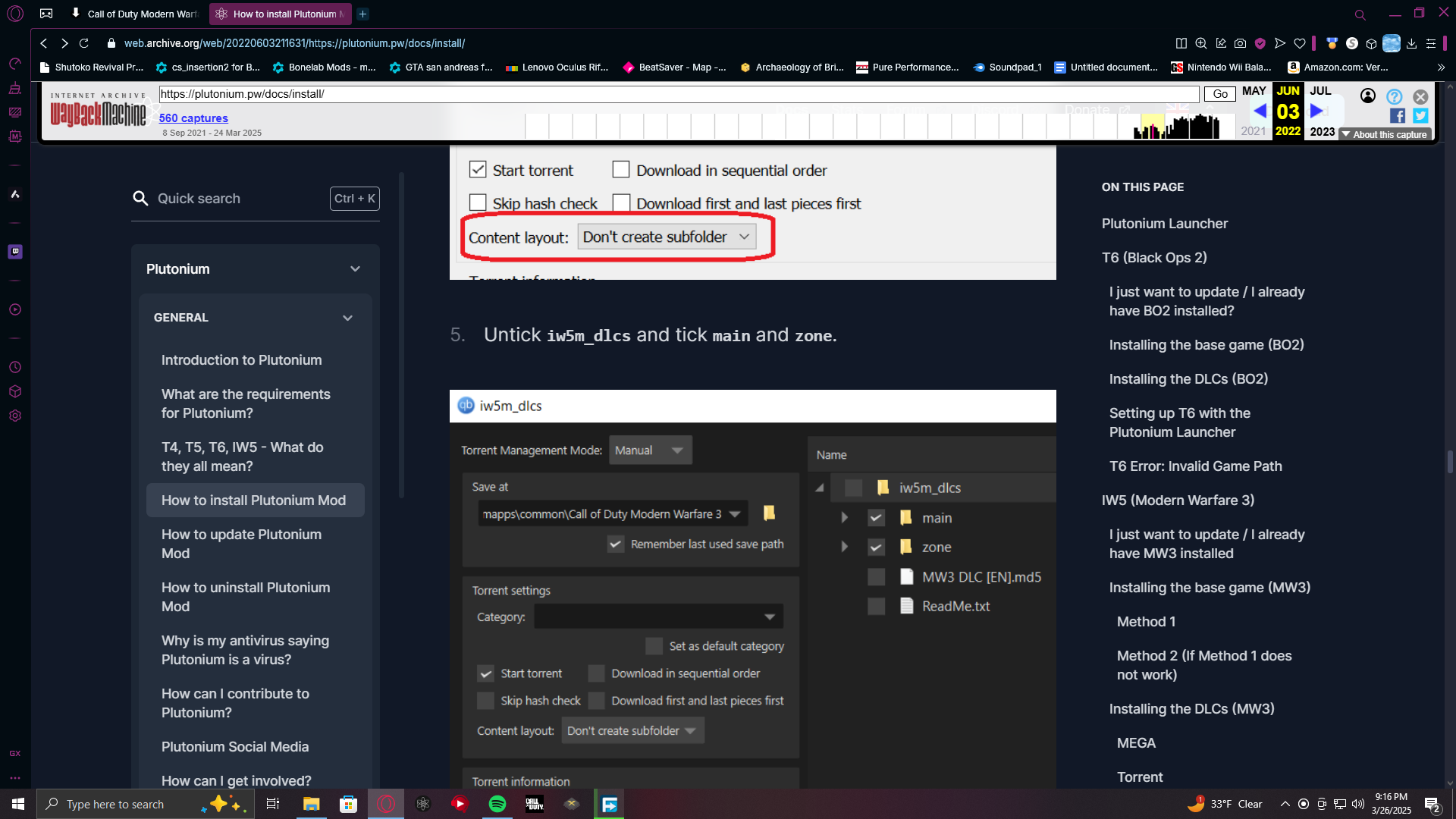
Task: Collapse the GENERAL sidebar section
Action: [x=347, y=318]
